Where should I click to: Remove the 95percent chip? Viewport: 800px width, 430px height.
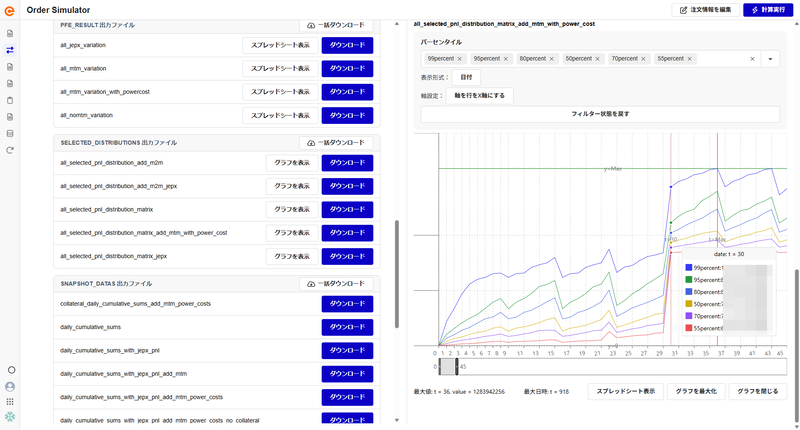tap(506, 59)
